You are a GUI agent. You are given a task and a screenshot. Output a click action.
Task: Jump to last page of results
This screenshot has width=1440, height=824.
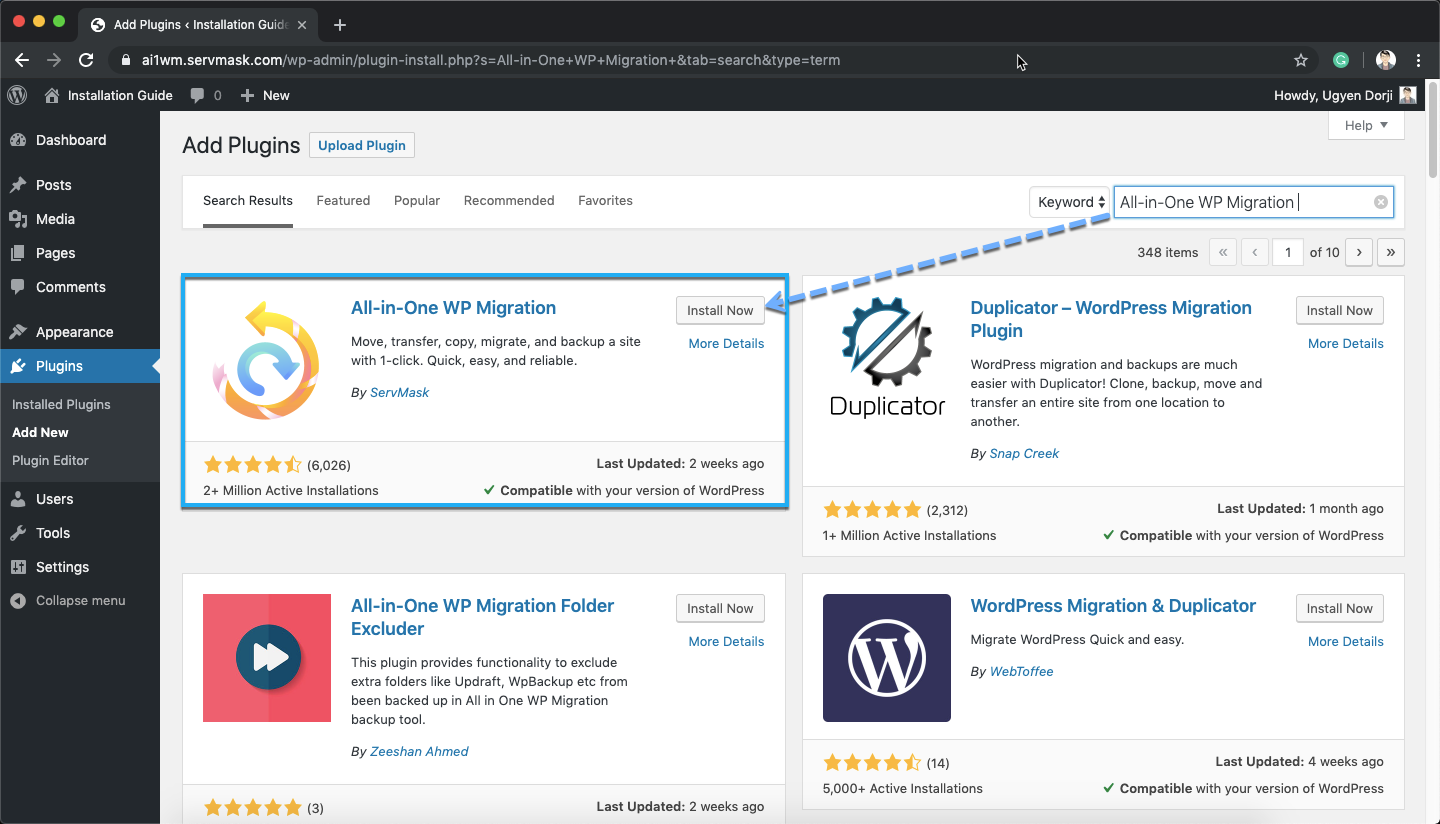1390,252
